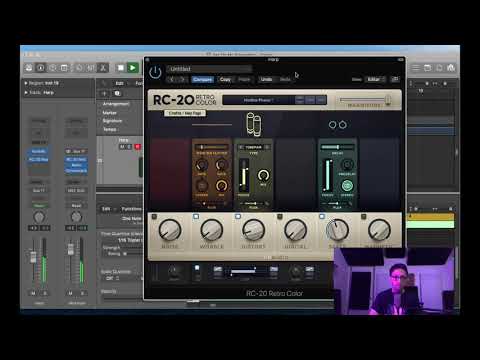Open the piano roll Functions menu
The width and height of the screenshot is (480, 360).
pos(131,209)
